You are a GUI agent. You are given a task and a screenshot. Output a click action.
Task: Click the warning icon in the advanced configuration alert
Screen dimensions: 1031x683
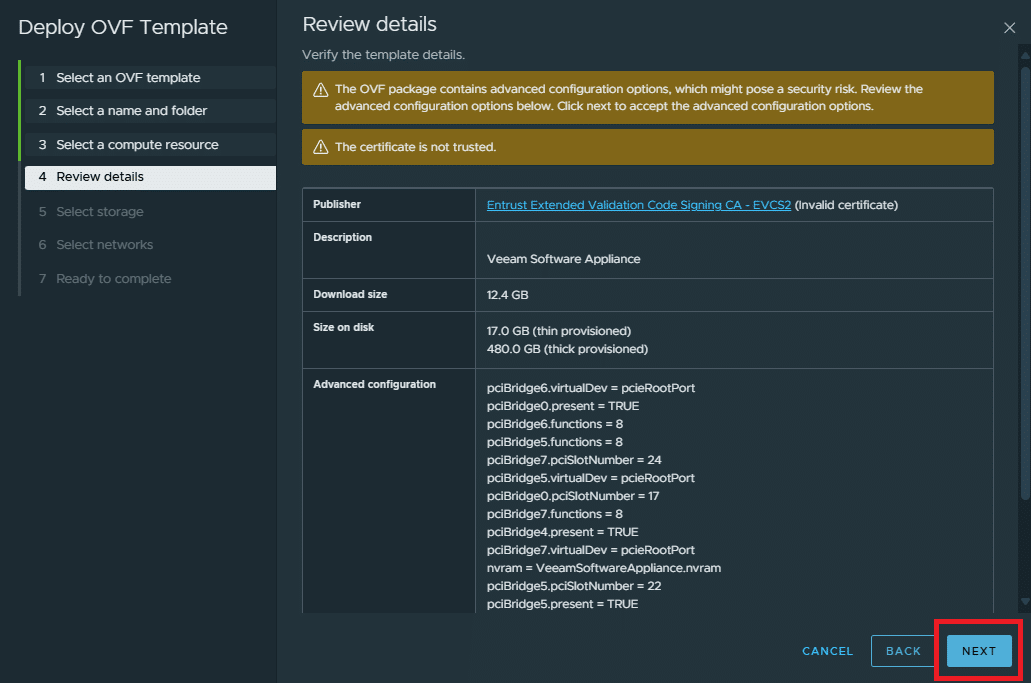321,90
